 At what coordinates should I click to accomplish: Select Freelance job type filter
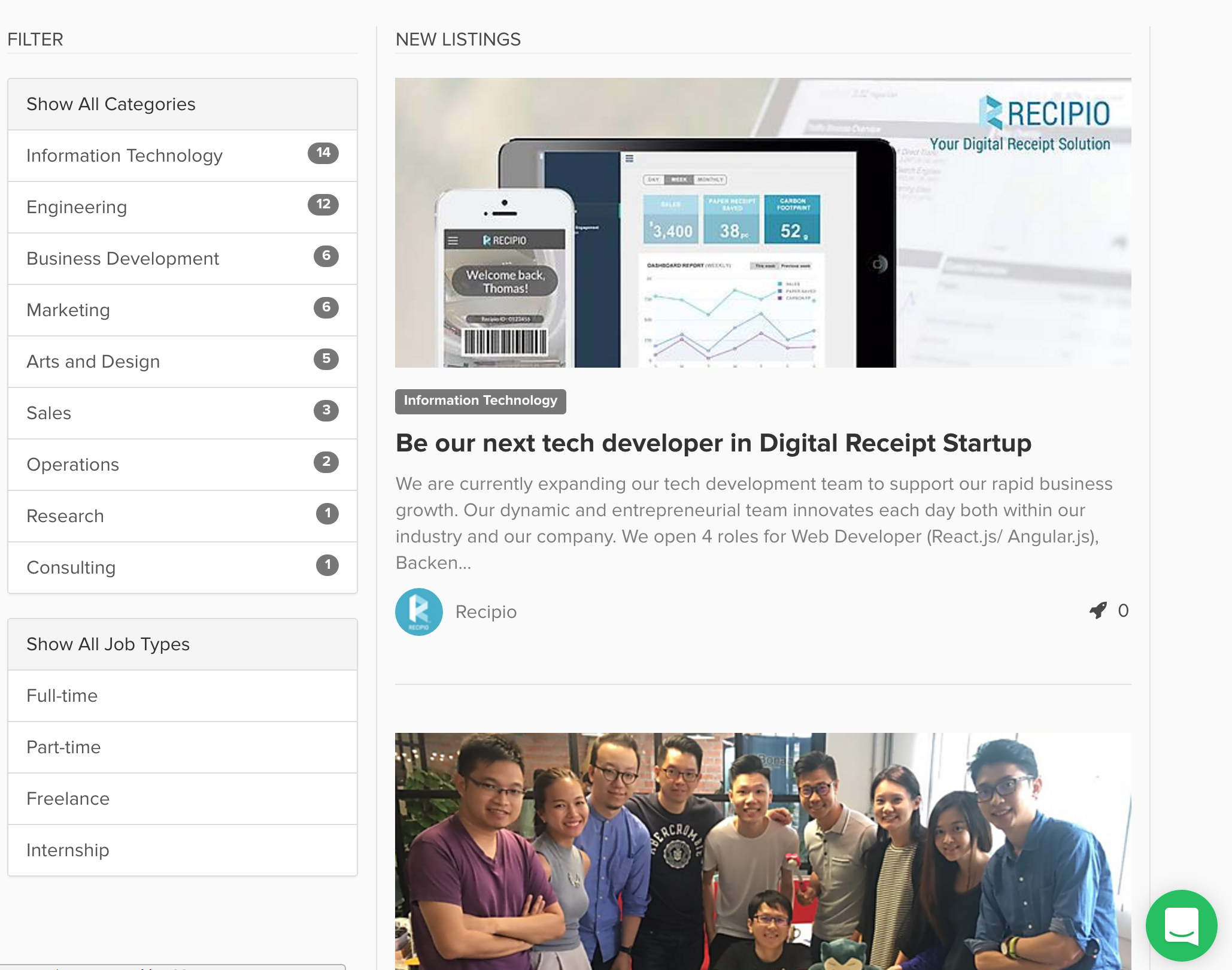coord(68,799)
